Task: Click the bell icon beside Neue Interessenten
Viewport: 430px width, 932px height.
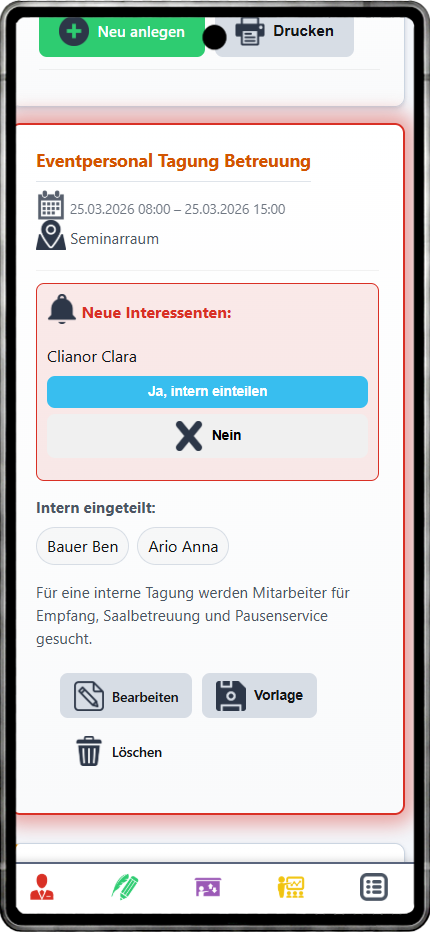Action: coord(62,310)
